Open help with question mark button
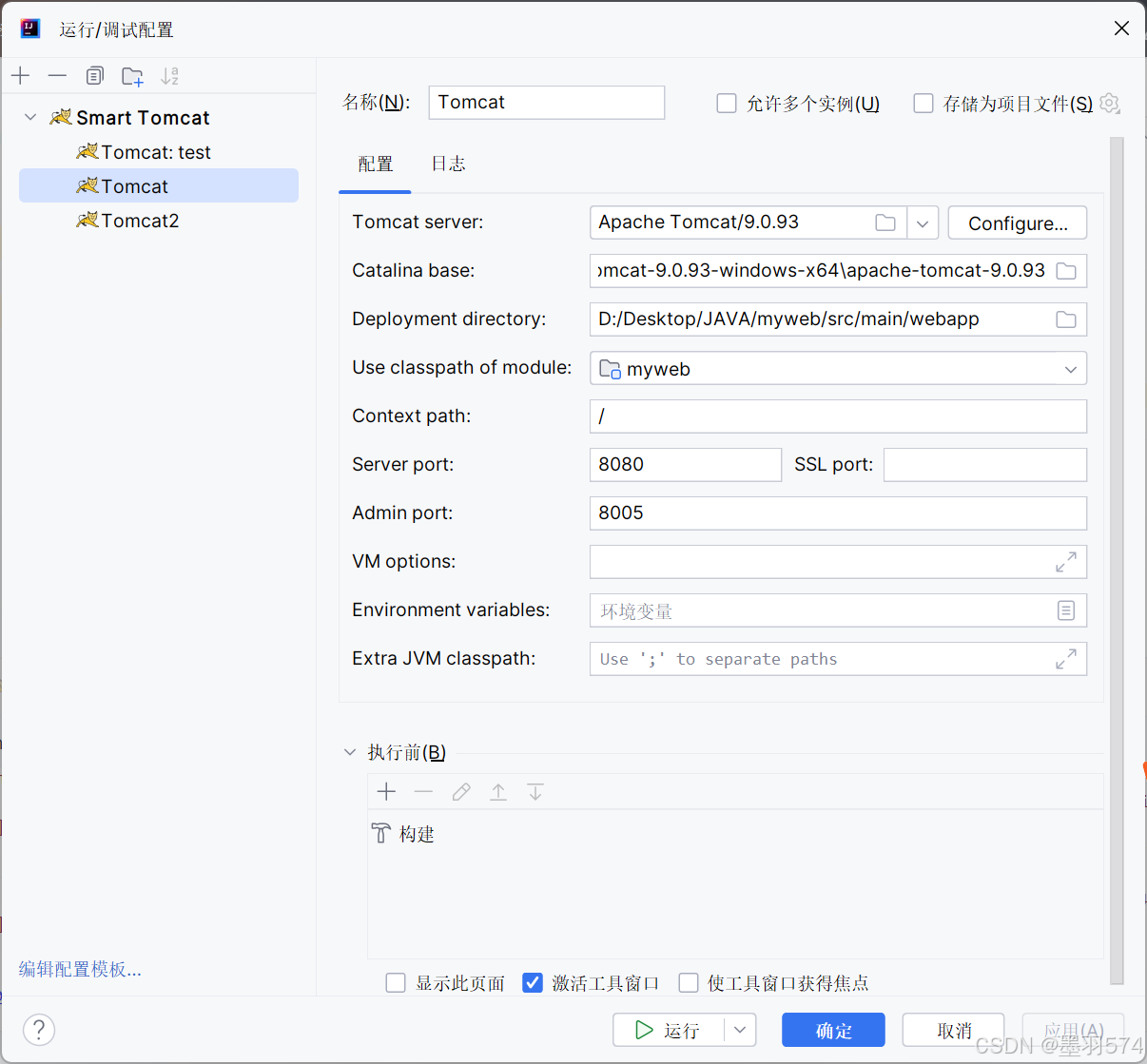1147x1064 pixels. coord(39,1030)
